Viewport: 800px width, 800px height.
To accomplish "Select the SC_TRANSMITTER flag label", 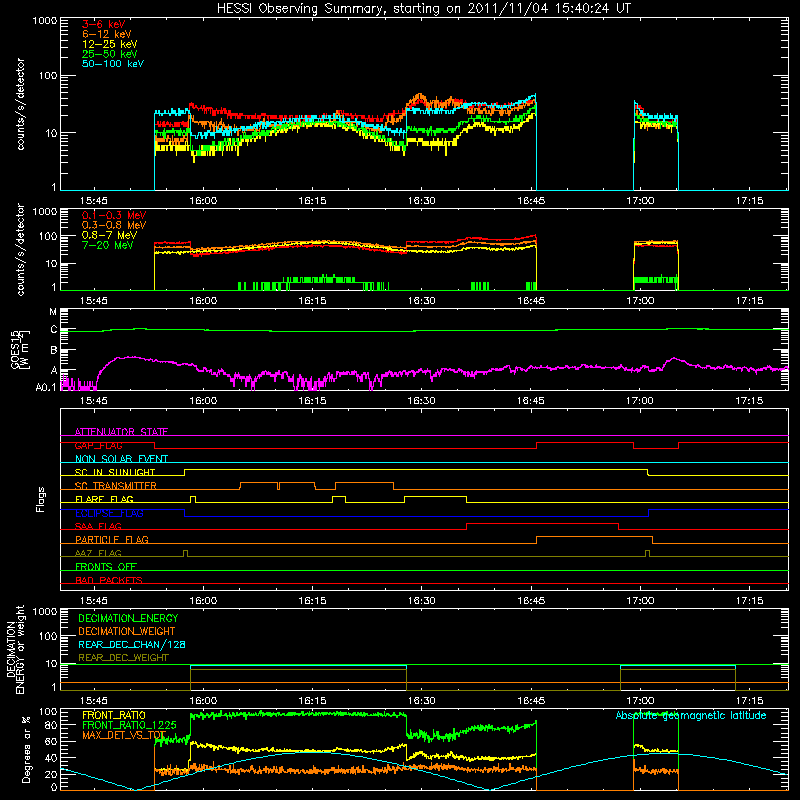I will (x=116, y=485).
